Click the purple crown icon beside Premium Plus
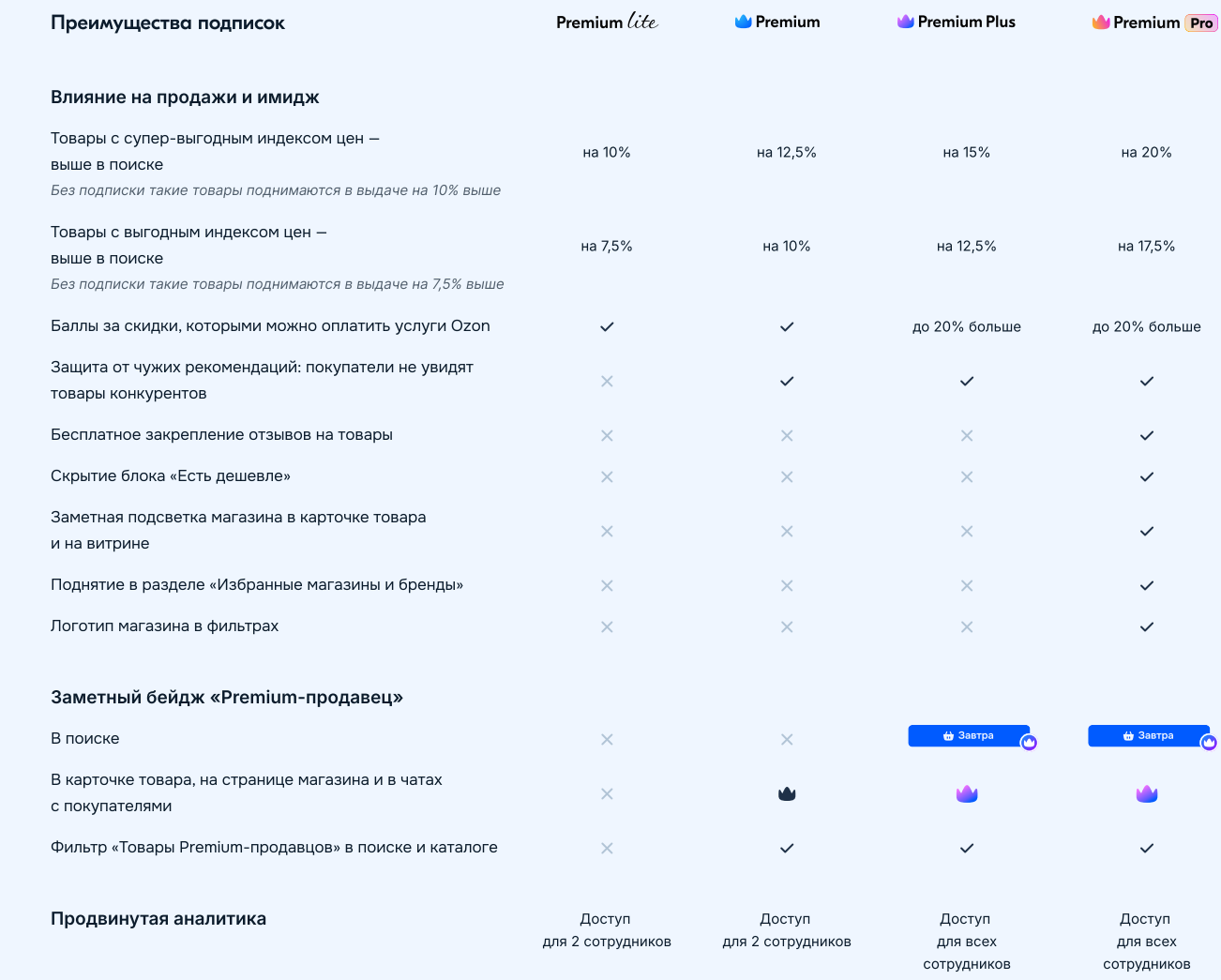Image resolution: width=1221 pixels, height=980 pixels. point(905,22)
